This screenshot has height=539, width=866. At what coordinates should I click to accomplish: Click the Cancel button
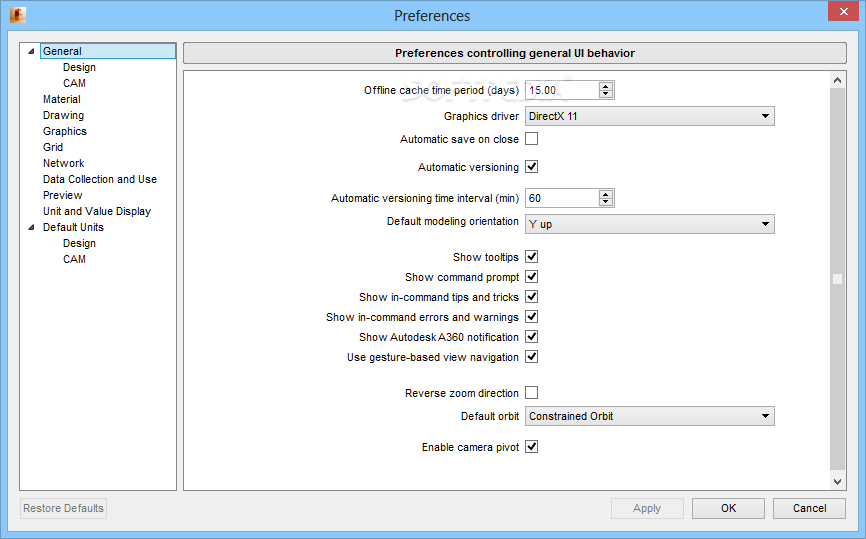tap(809, 508)
